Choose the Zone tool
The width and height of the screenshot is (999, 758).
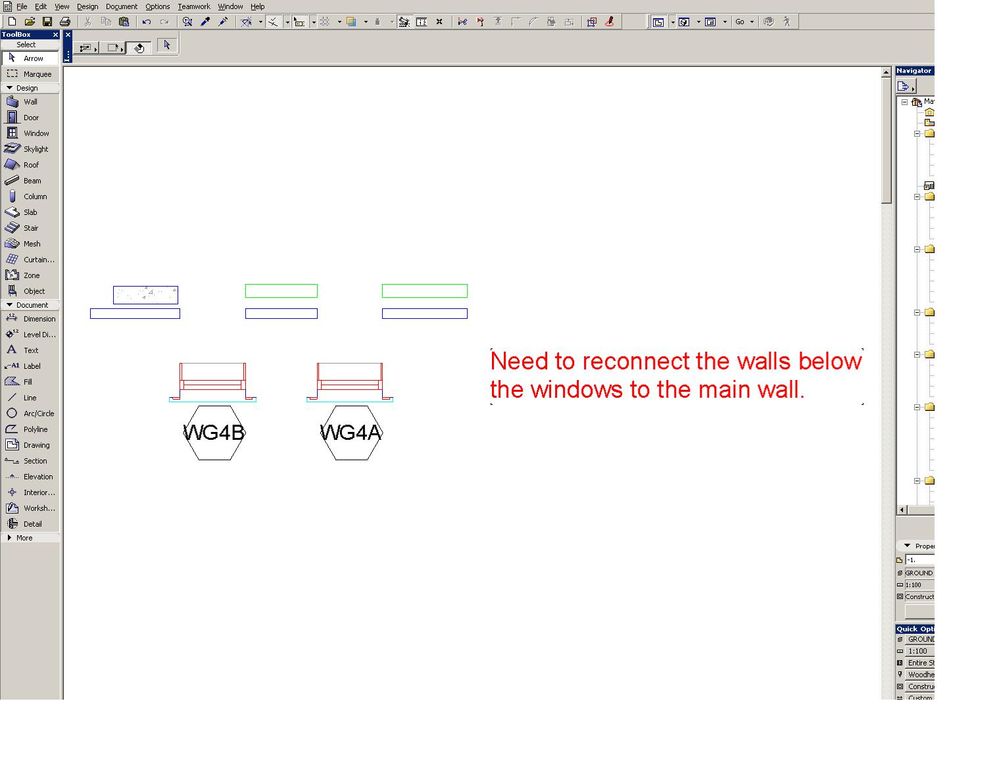coord(30,275)
